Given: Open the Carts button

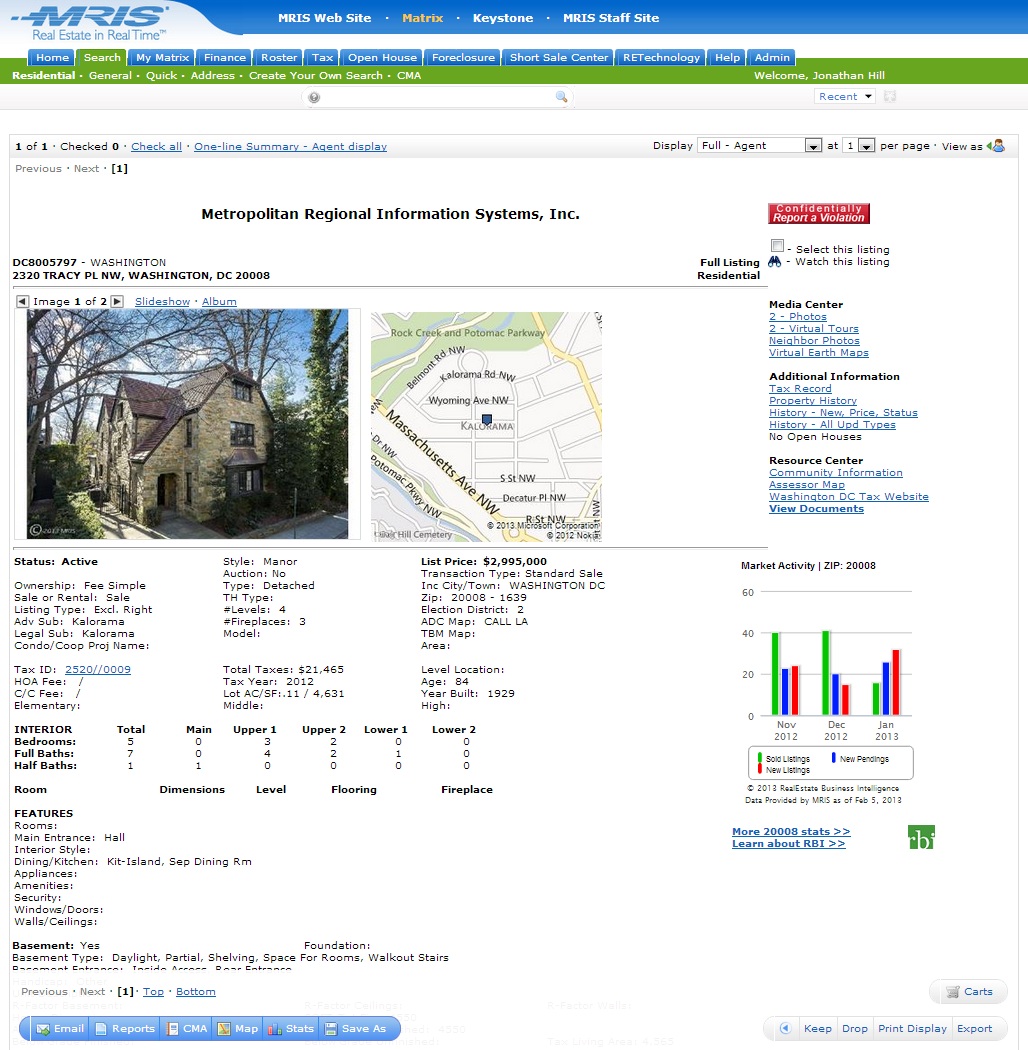Looking at the screenshot, I should pyautogui.click(x=968, y=992).
